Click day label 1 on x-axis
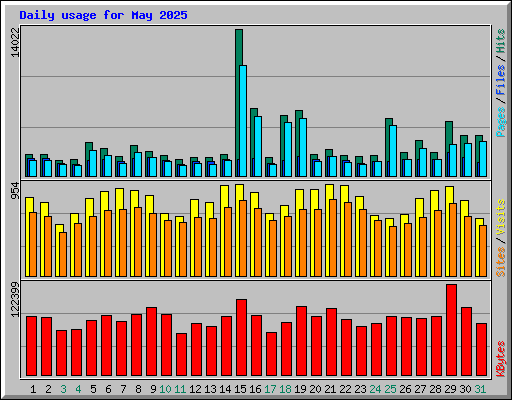Image resolution: width=512 pixels, height=400 pixels. [x=33, y=389]
